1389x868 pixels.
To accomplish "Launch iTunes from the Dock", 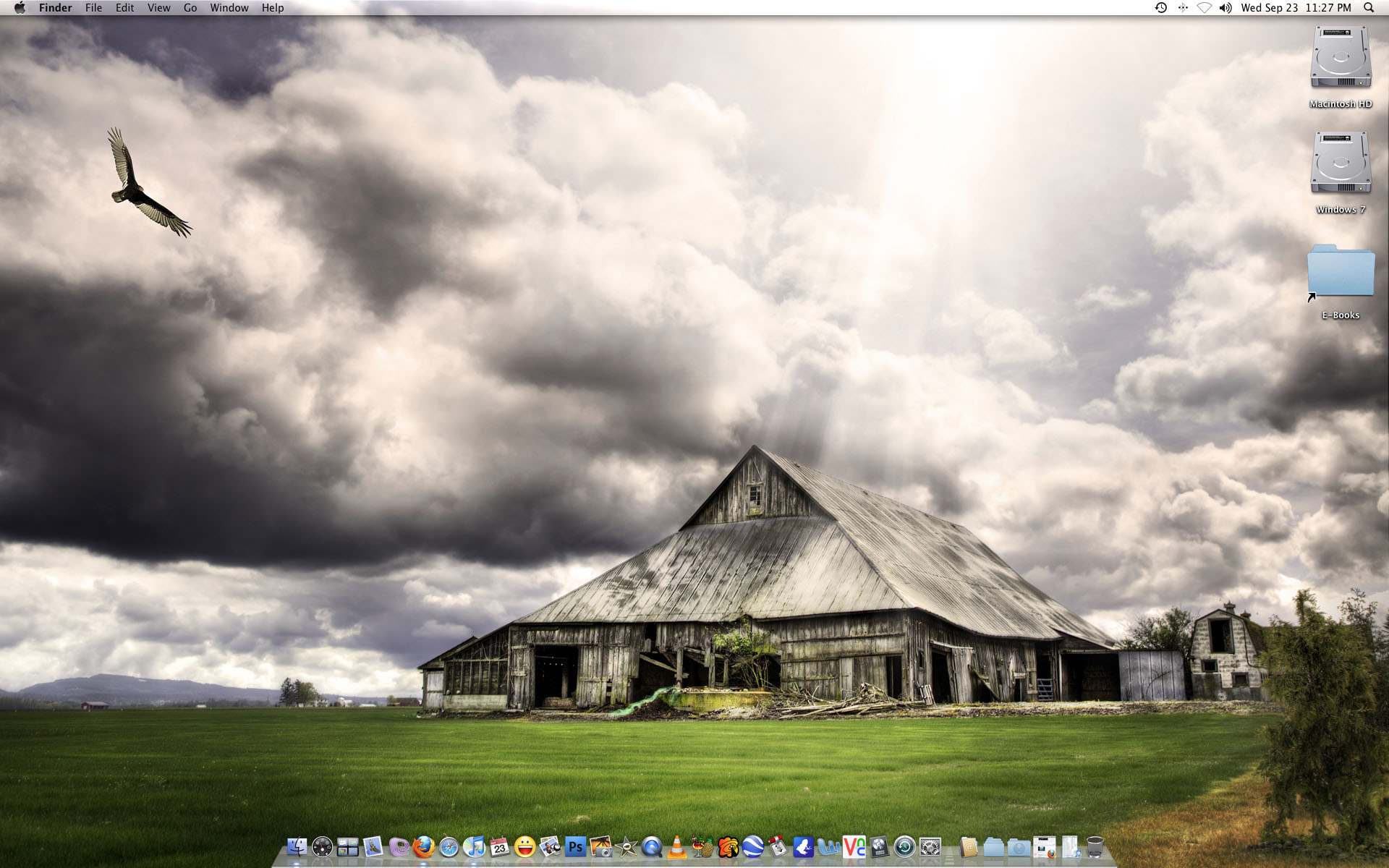I will 474,846.
